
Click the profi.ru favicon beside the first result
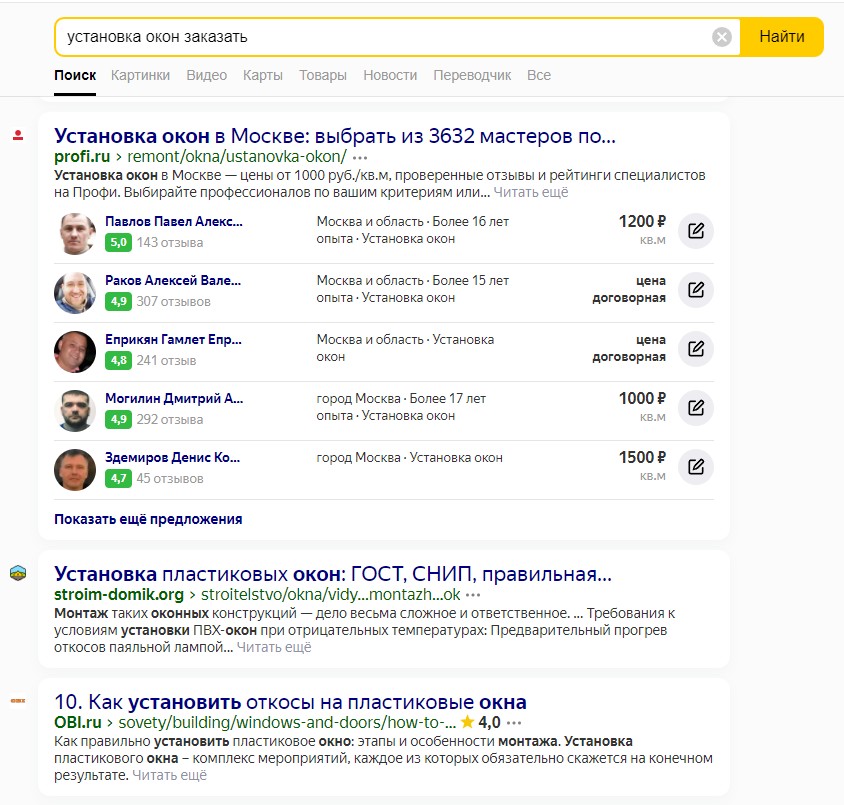[18, 135]
